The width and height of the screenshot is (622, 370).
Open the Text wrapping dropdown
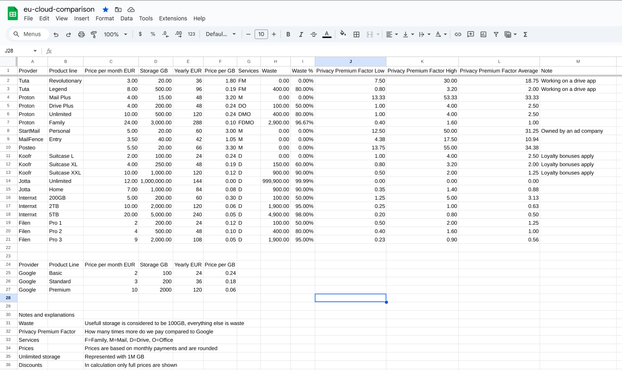(424, 35)
